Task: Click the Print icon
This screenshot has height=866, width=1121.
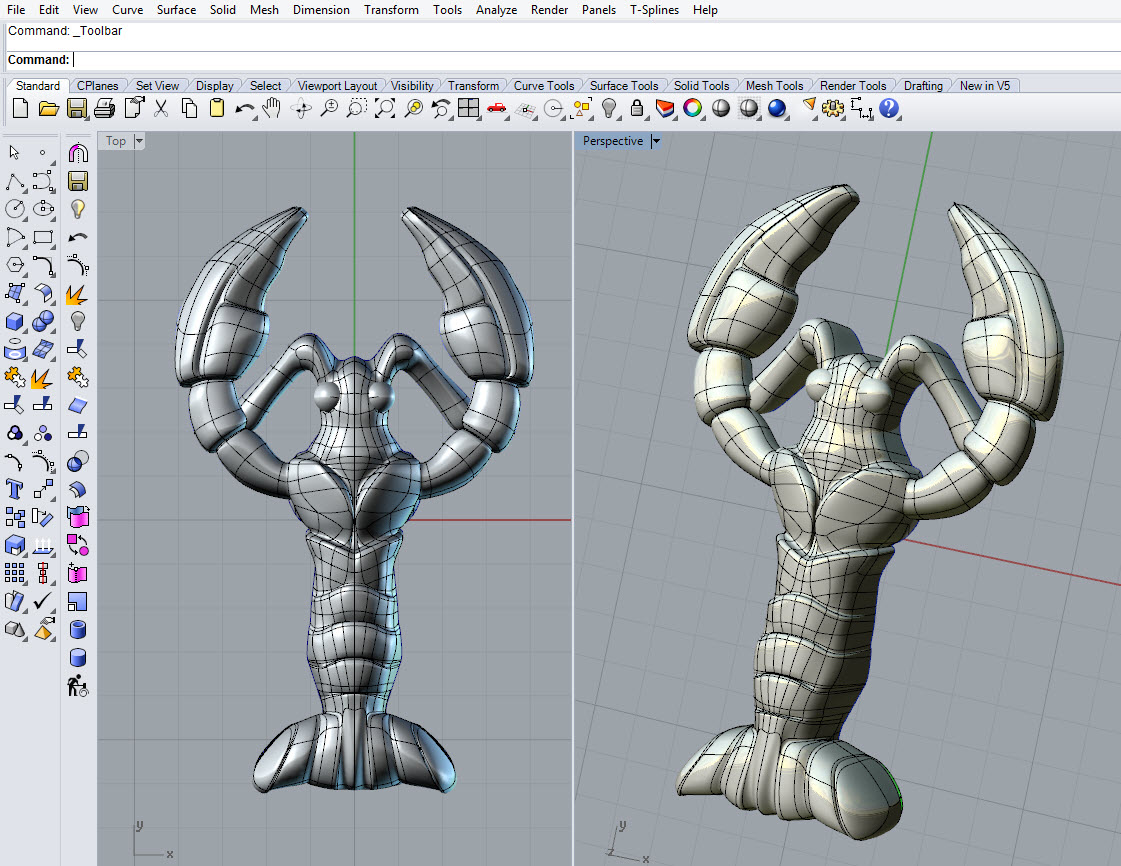Action: [104, 109]
